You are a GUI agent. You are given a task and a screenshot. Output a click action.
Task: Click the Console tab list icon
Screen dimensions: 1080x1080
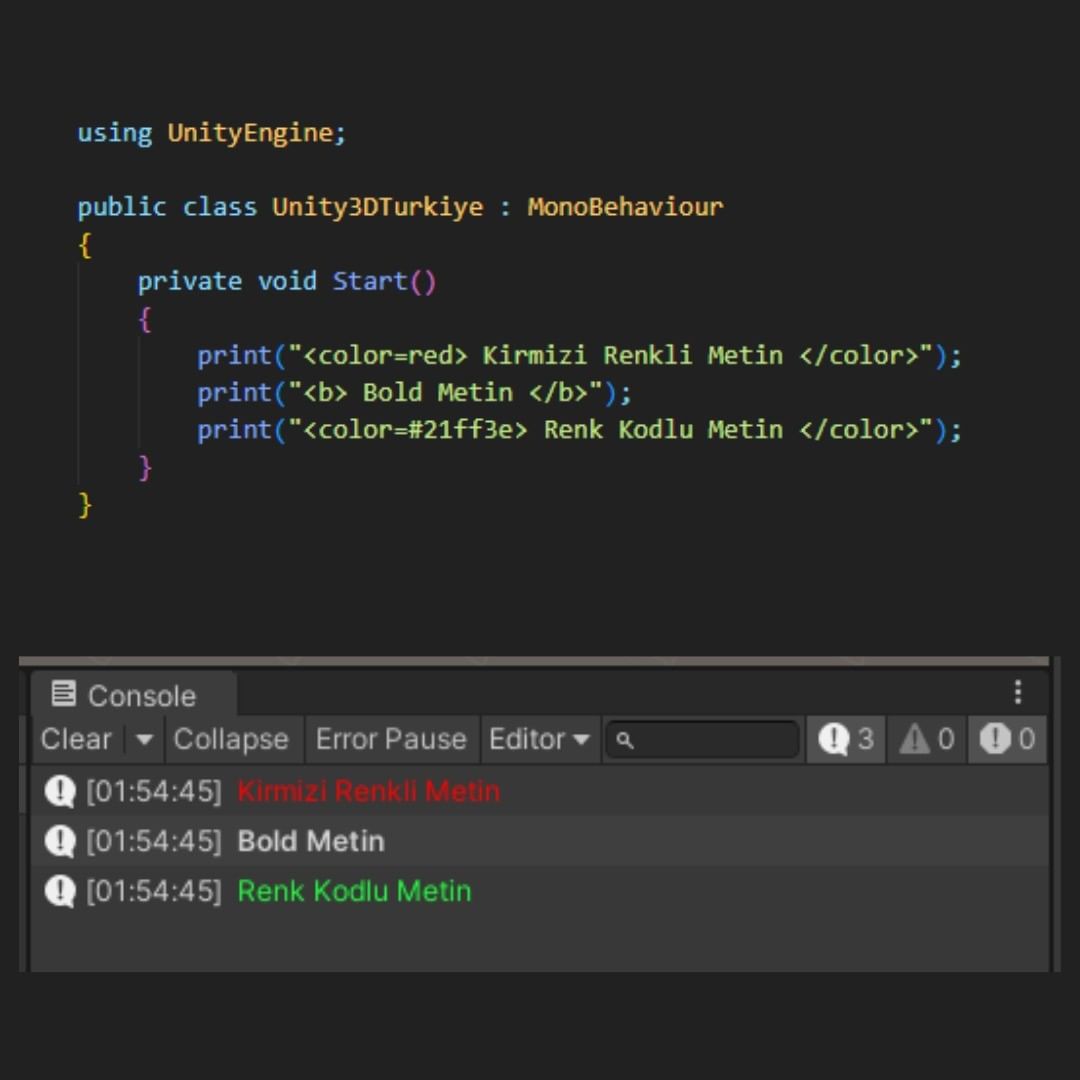(x=63, y=694)
